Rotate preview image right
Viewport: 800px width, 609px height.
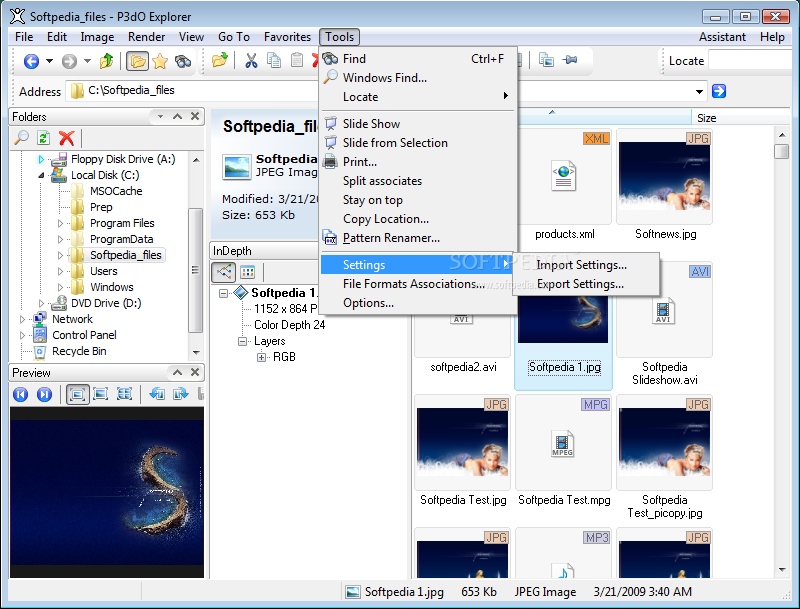180,394
